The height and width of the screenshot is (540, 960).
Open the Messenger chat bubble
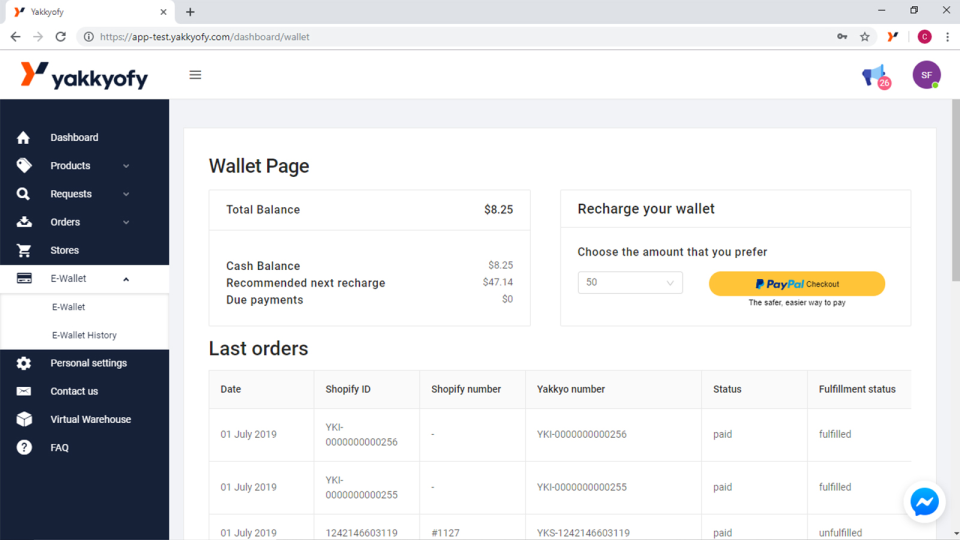point(924,502)
